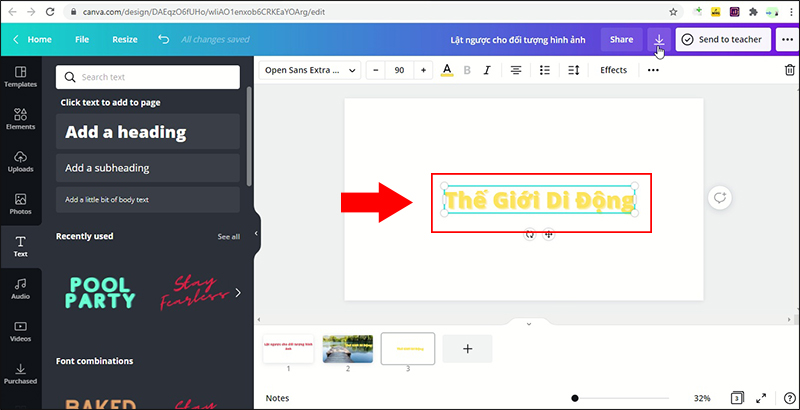Select page 1 thumbnail
Screen dimensions: 800x410
288,349
